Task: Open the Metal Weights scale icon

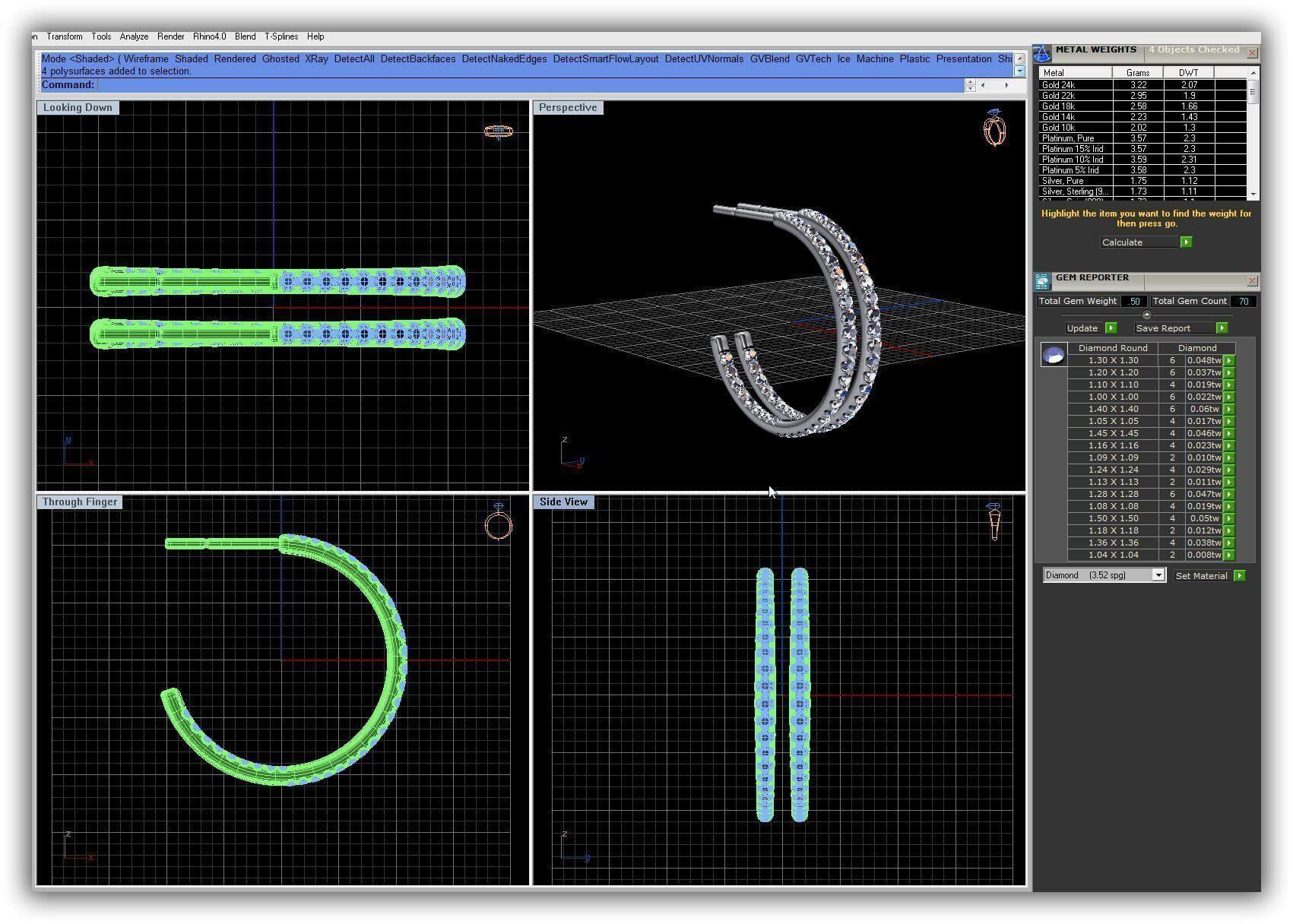Action: coord(1042,53)
